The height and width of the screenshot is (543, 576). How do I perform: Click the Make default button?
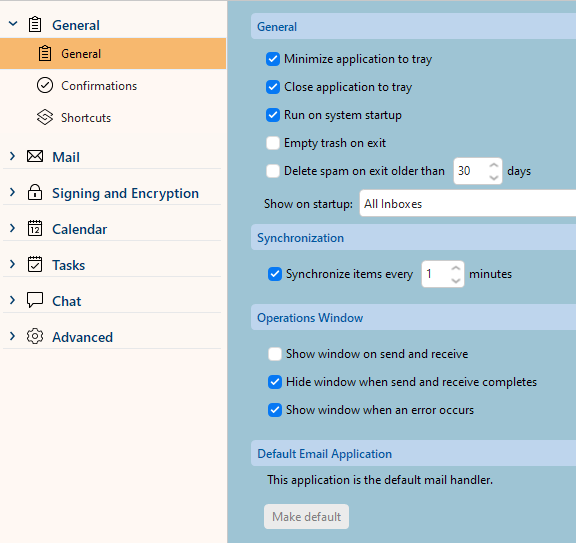click(306, 517)
